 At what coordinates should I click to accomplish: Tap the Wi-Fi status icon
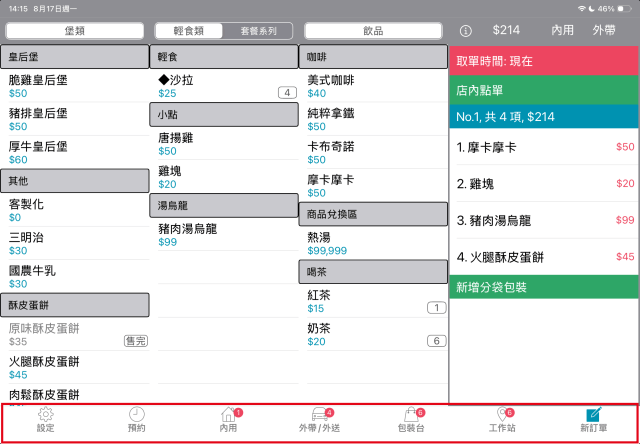point(581,9)
